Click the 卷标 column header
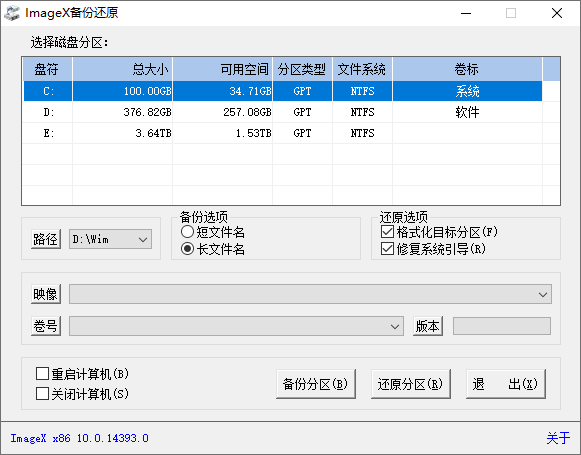Screen dimensions: 581x455 [x=467, y=69]
